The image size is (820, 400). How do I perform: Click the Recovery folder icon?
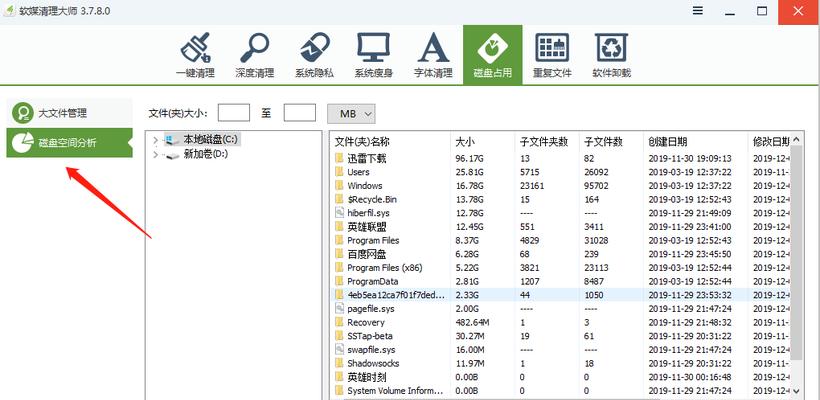coord(339,322)
